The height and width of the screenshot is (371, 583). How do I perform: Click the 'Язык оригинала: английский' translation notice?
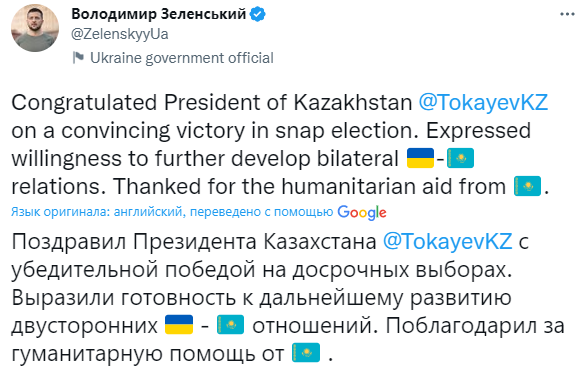click(98, 212)
